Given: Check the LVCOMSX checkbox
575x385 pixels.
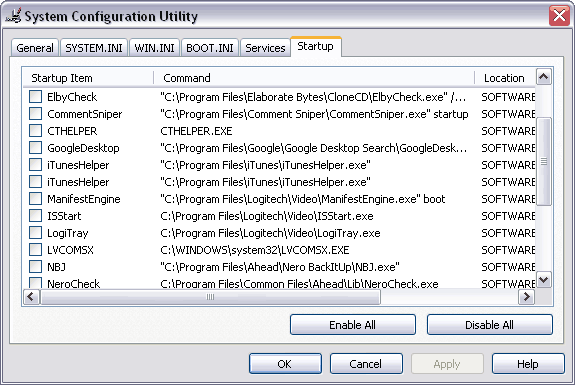Looking at the screenshot, I should click(x=36, y=250).
